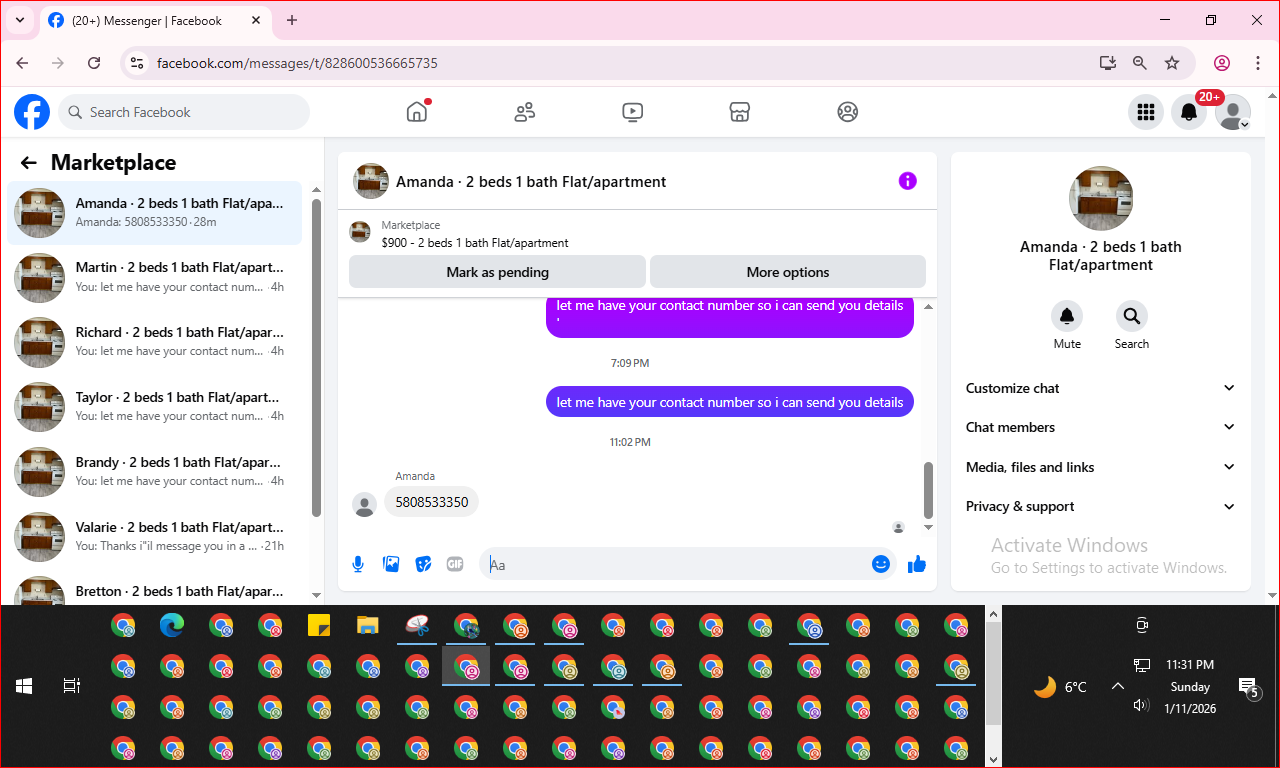The width and height of the screenshot is (1280, 768).
Task: Open the tab search dropdown arrow
Action: [x=20, y=20]
